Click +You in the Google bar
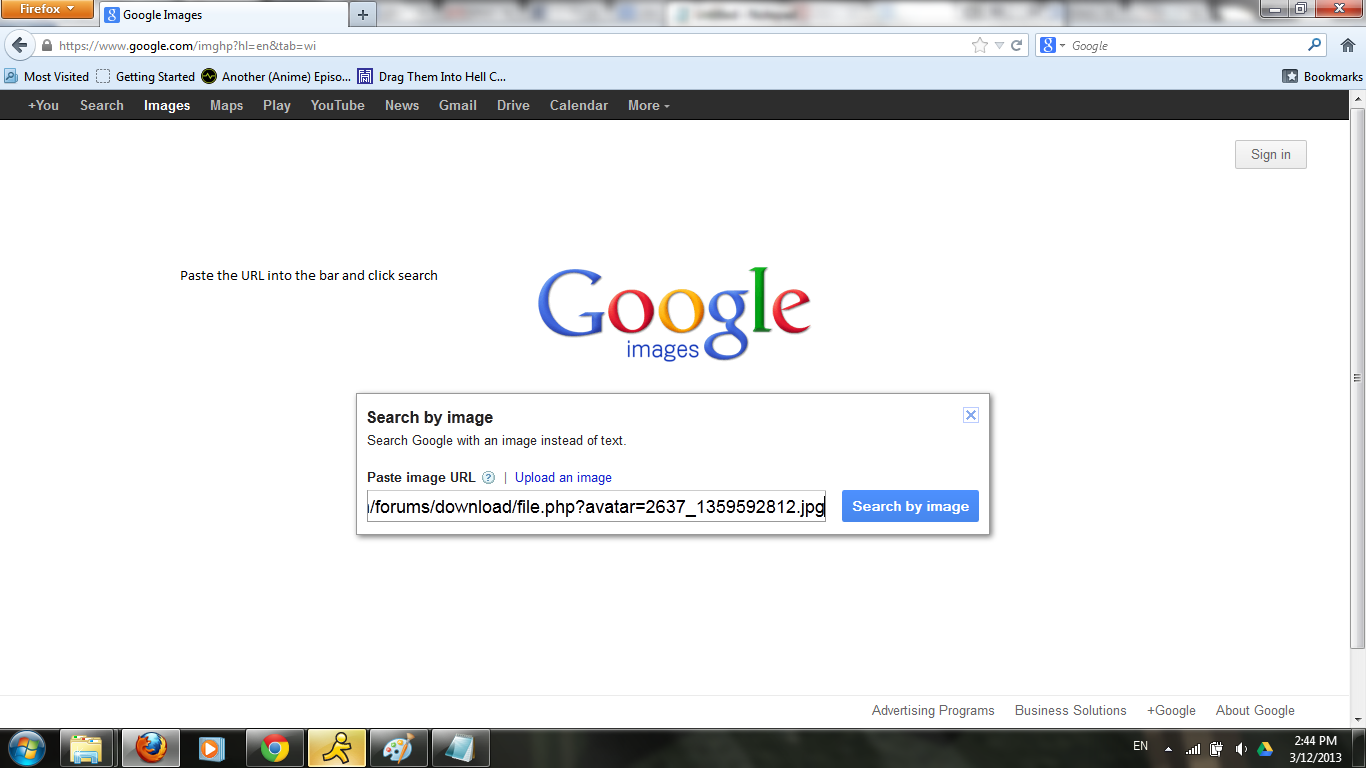The image size is (1366, 768). [43, 105]
